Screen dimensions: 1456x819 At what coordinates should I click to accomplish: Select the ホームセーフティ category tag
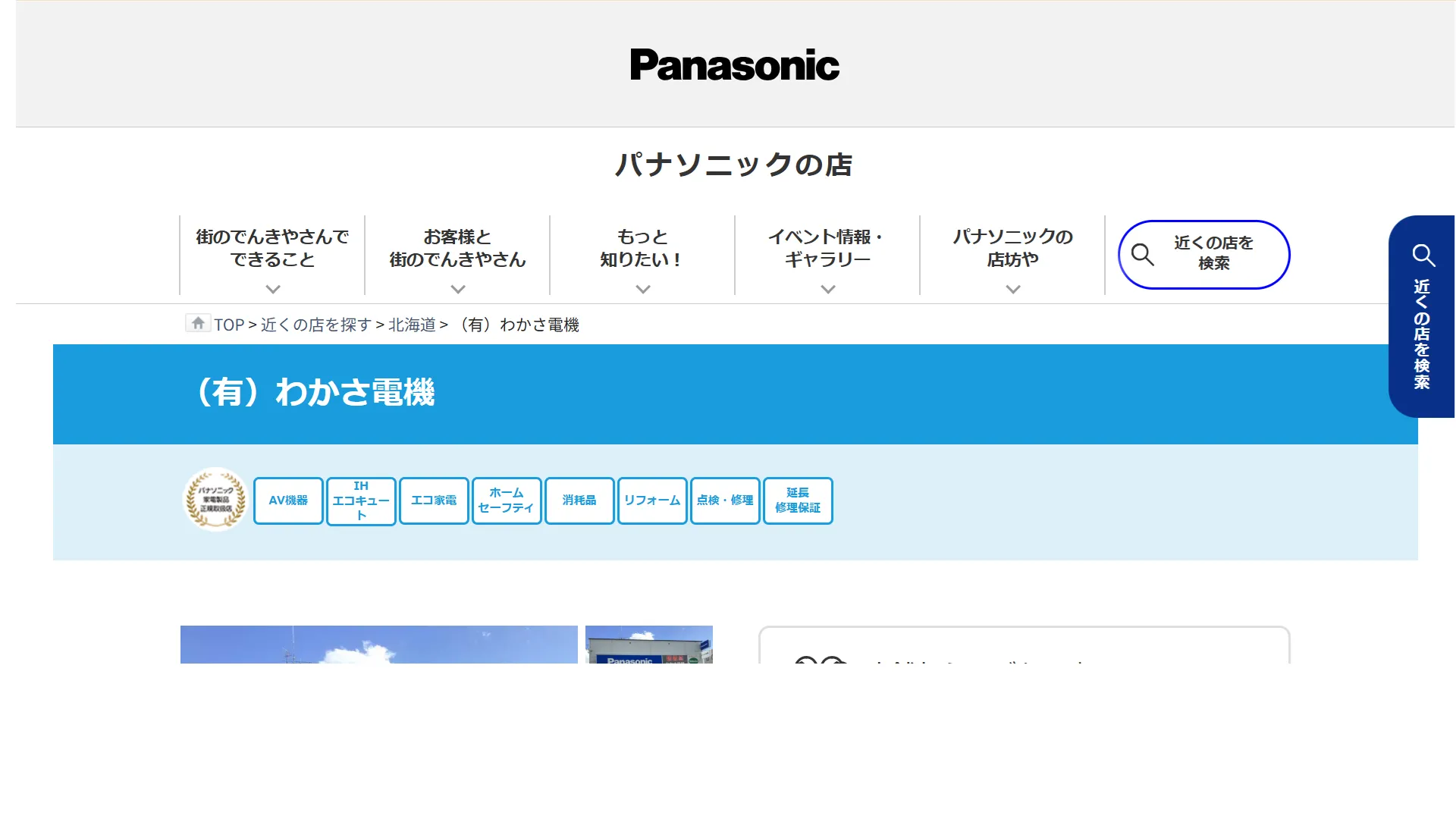507,500
